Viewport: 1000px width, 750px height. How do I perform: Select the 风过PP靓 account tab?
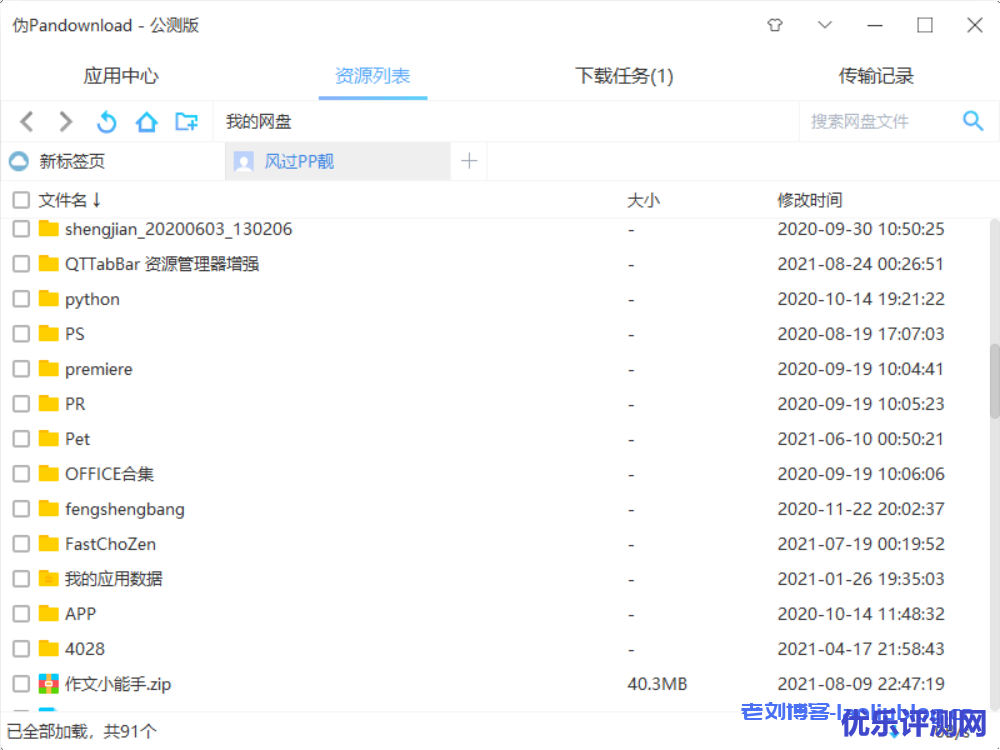[338, 161]
